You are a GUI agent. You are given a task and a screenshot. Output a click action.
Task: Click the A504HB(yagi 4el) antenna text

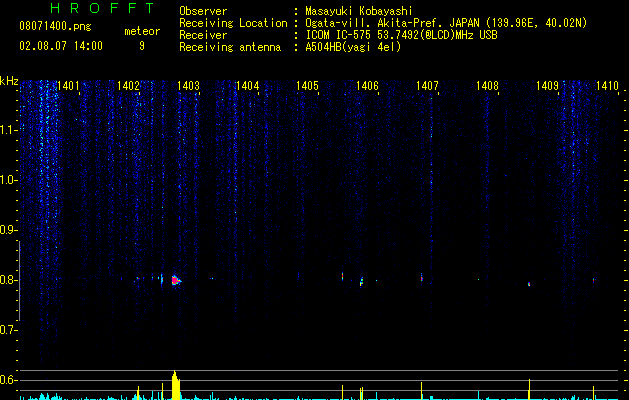[x=353, y=47]
